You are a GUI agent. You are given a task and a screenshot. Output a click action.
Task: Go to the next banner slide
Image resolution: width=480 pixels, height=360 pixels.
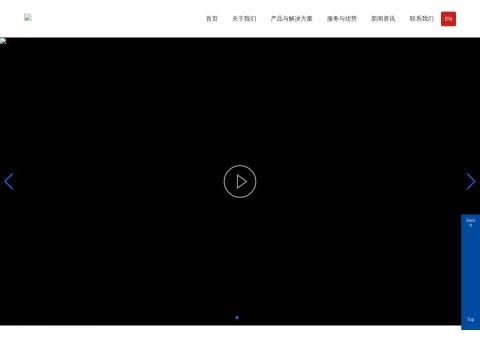coord(471,182)
